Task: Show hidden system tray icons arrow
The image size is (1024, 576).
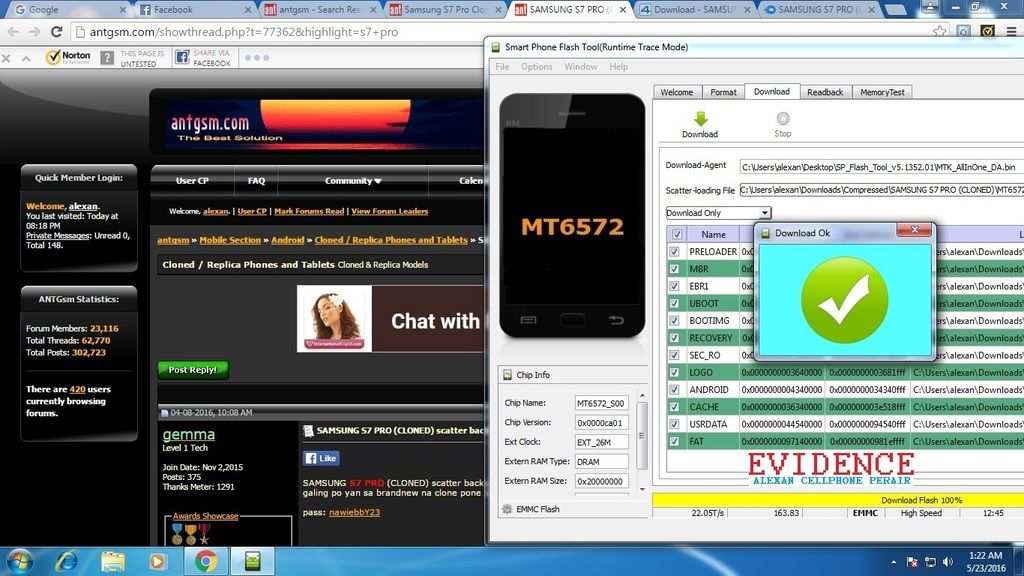Action: (x=893, y=562)
